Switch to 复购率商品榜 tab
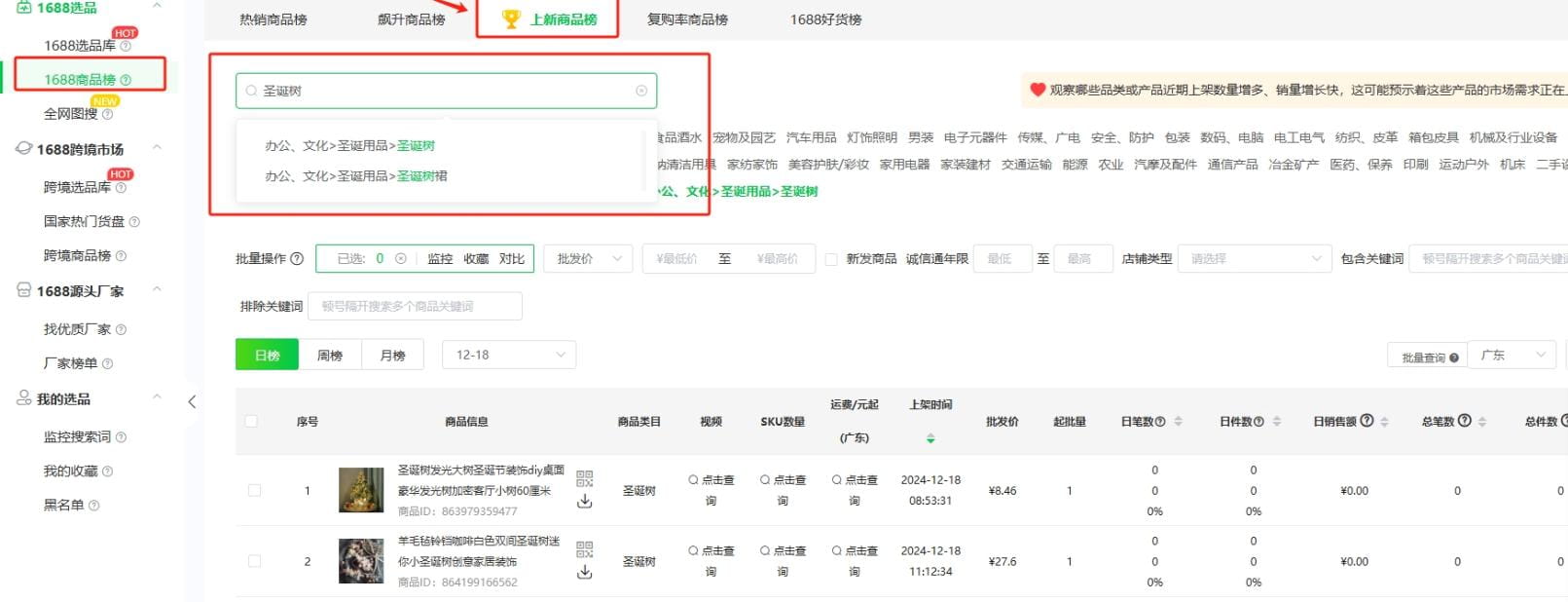The image size is (1568, 602). (x=687, y=19)
